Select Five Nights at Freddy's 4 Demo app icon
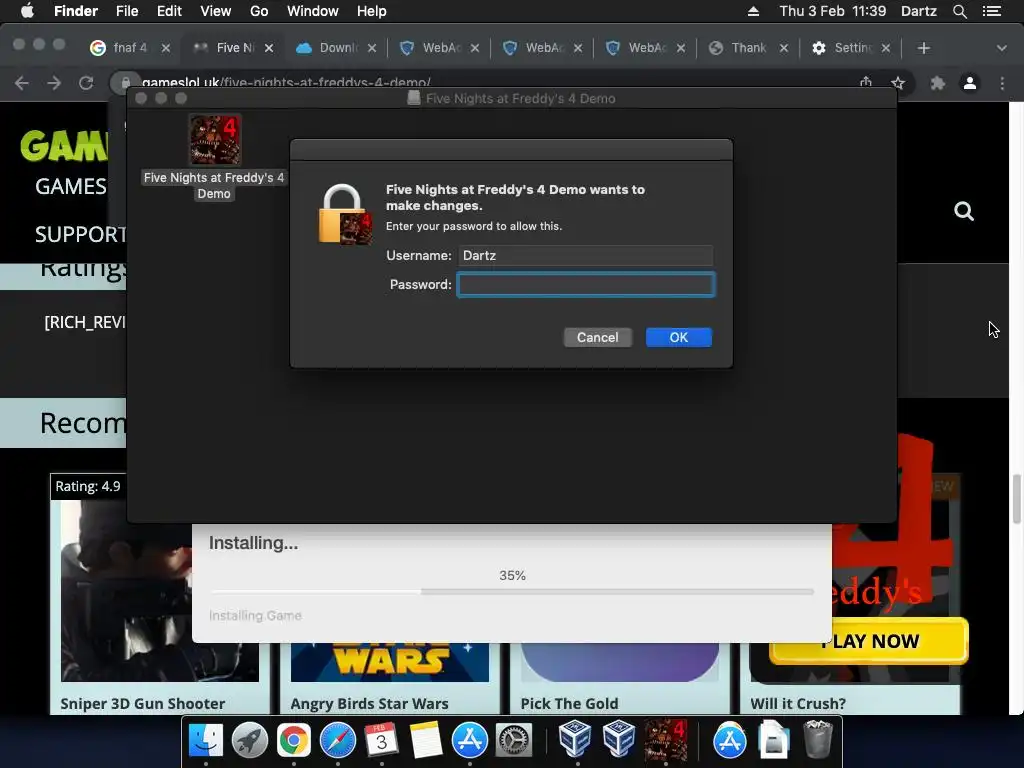This screenshot has height=768, width=1024. pos(215,140)
